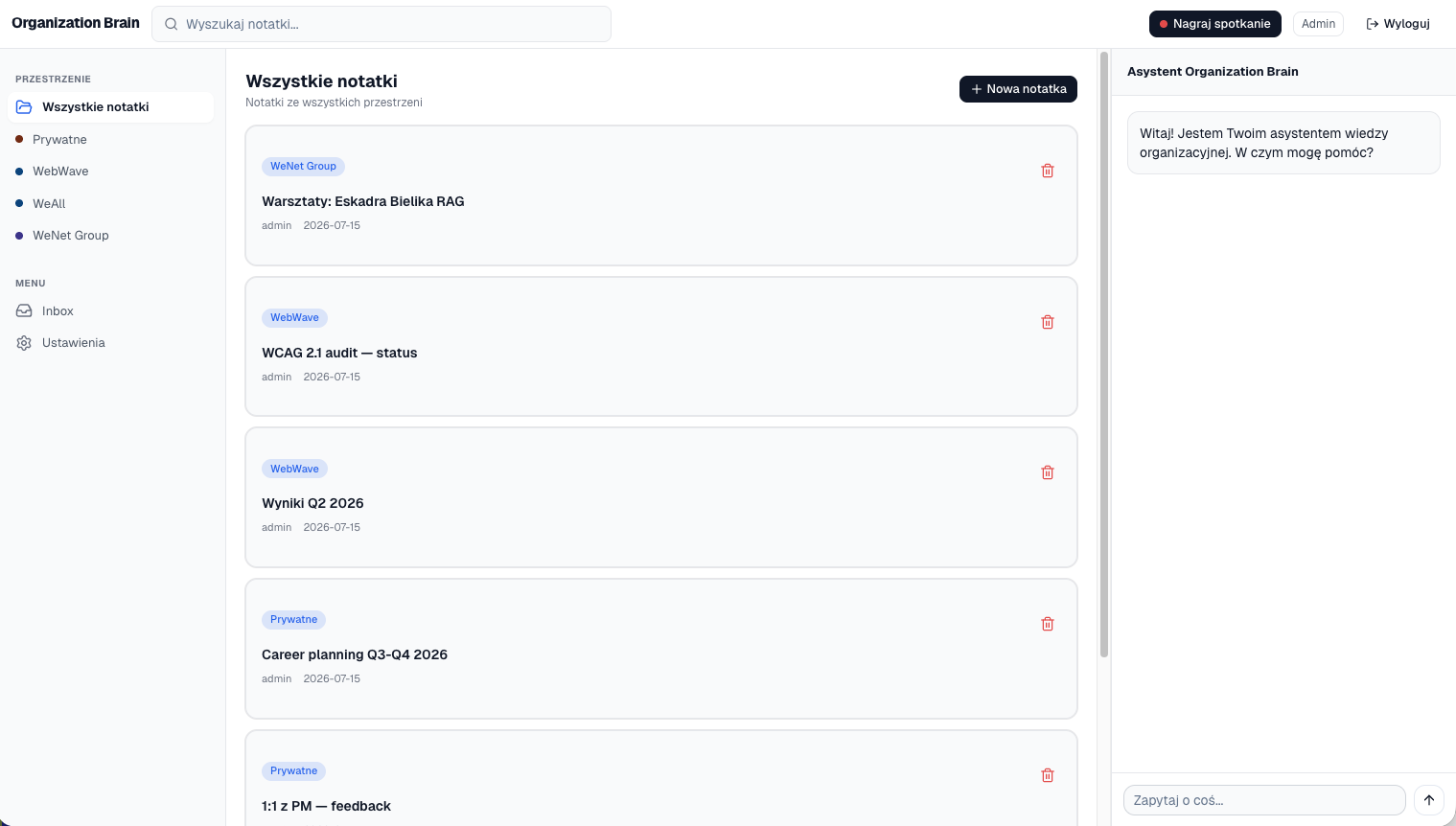Open Inbox from the menu
Screen dimensions: 1456x826
(110, 311)
